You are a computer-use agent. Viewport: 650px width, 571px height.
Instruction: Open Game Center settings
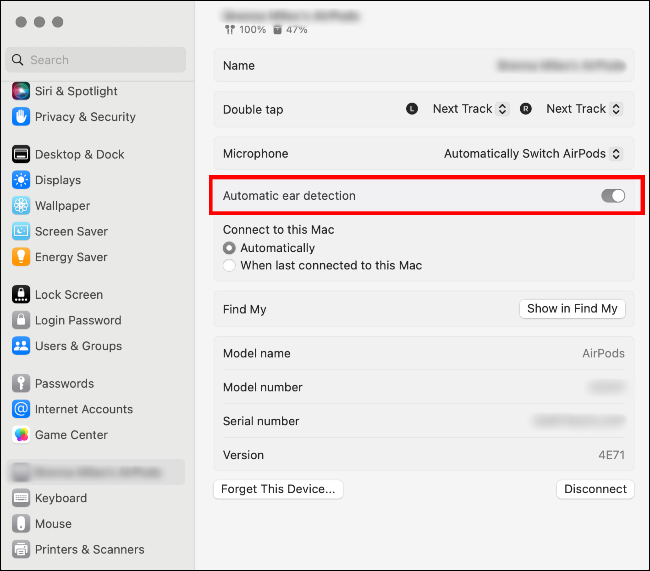pos(71,435)
